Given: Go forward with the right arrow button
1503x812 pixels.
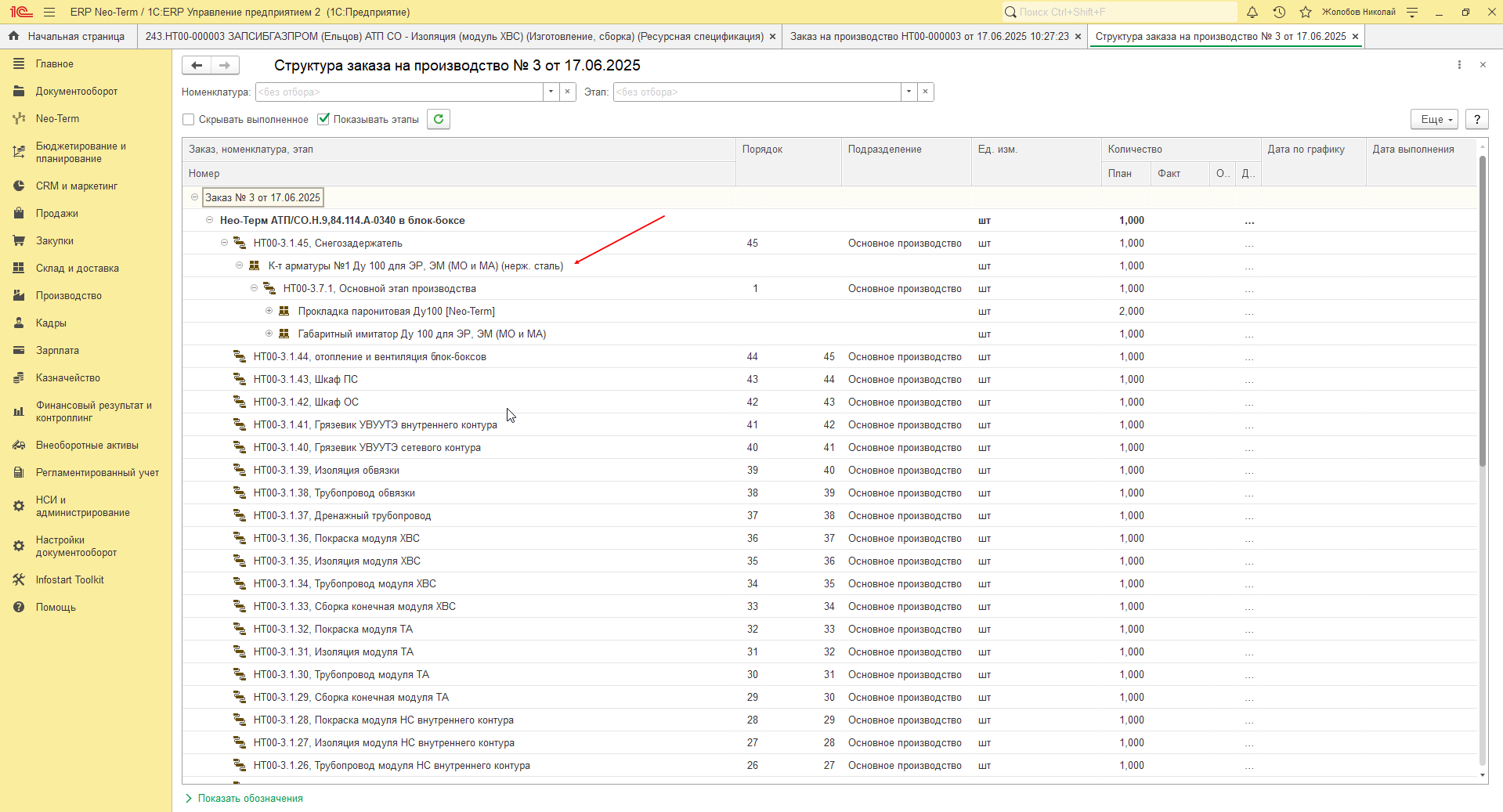Looking at the screenshot, I should click(225, 65).
